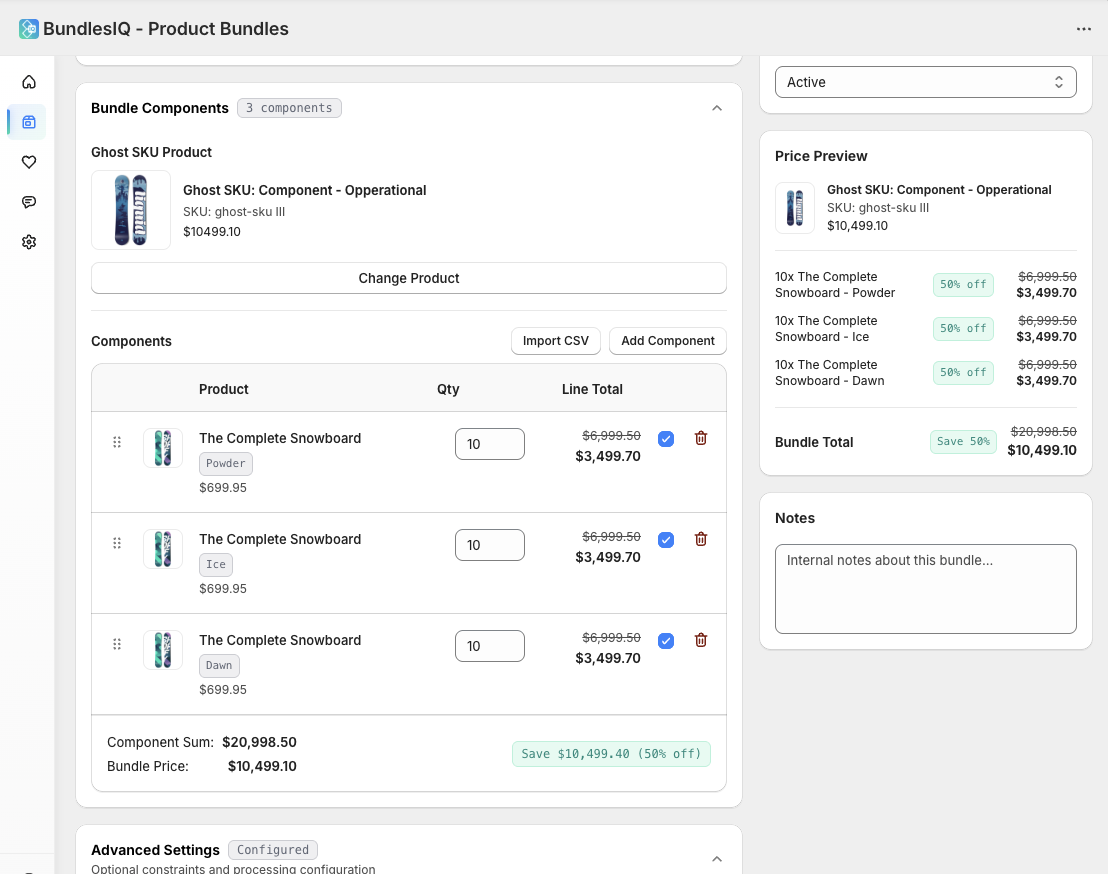Open the three-dot menu in the top bar
This screenshot has width=1108, height=874.
[1084, 29]
